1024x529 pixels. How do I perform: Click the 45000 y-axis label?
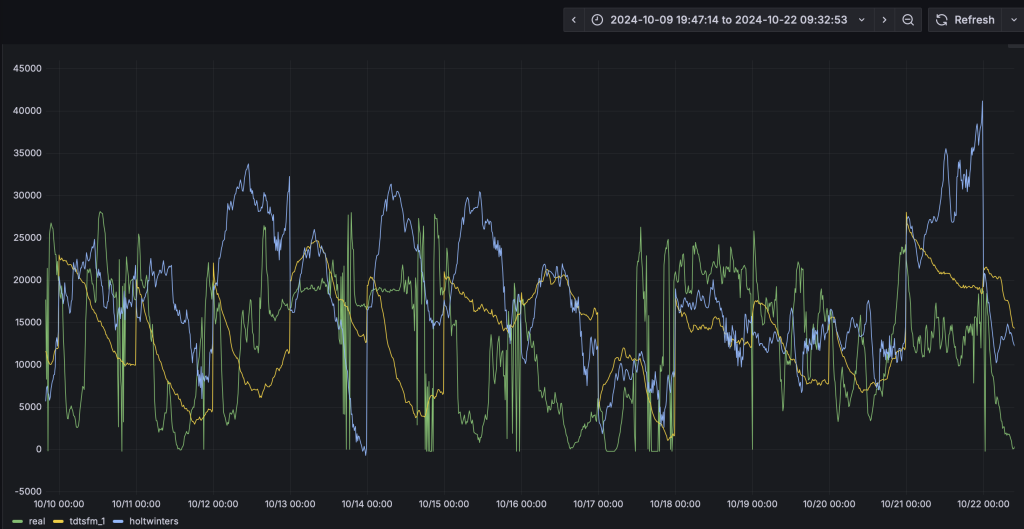(26, 68)
